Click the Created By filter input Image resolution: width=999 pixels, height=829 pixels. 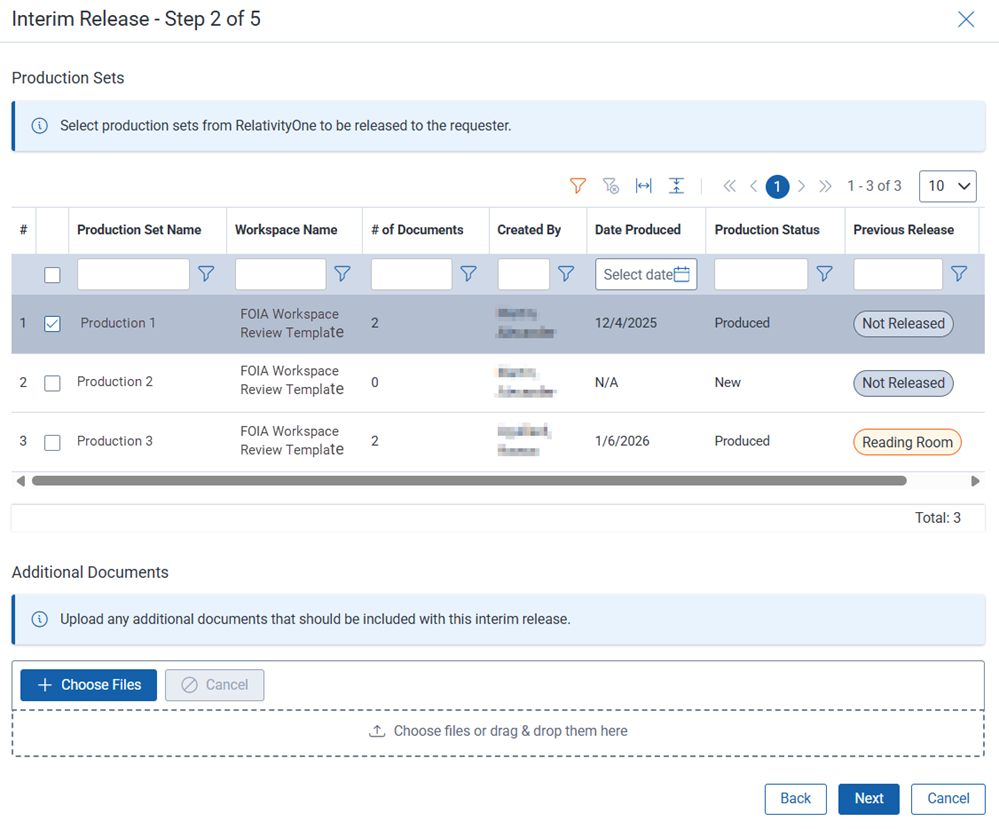point(524,274)
